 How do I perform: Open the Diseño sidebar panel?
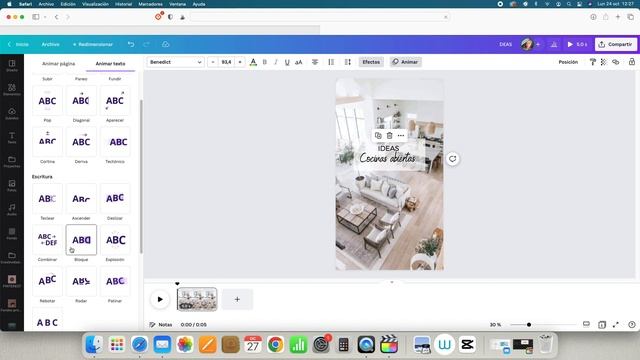tap(12, 65)
